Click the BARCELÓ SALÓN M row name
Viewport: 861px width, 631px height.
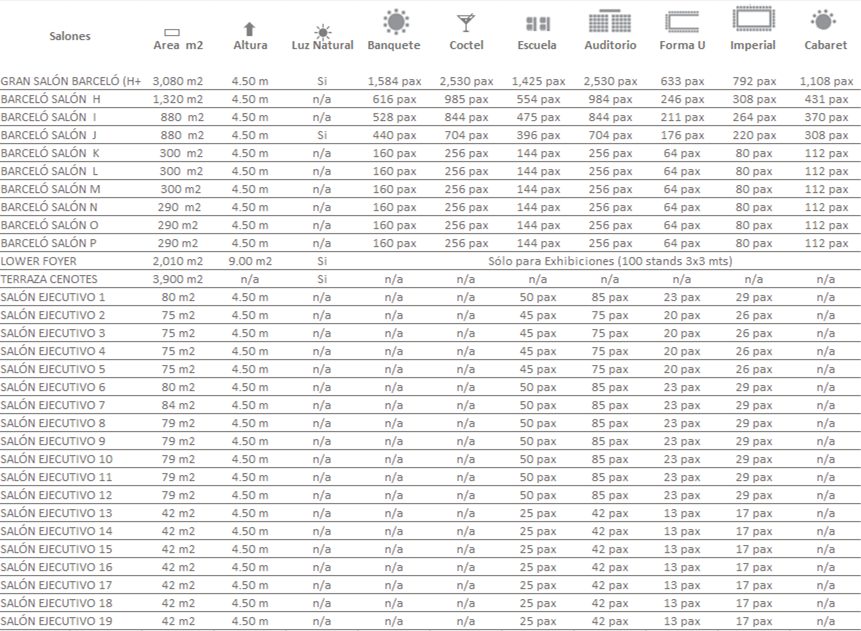point(51,189)
